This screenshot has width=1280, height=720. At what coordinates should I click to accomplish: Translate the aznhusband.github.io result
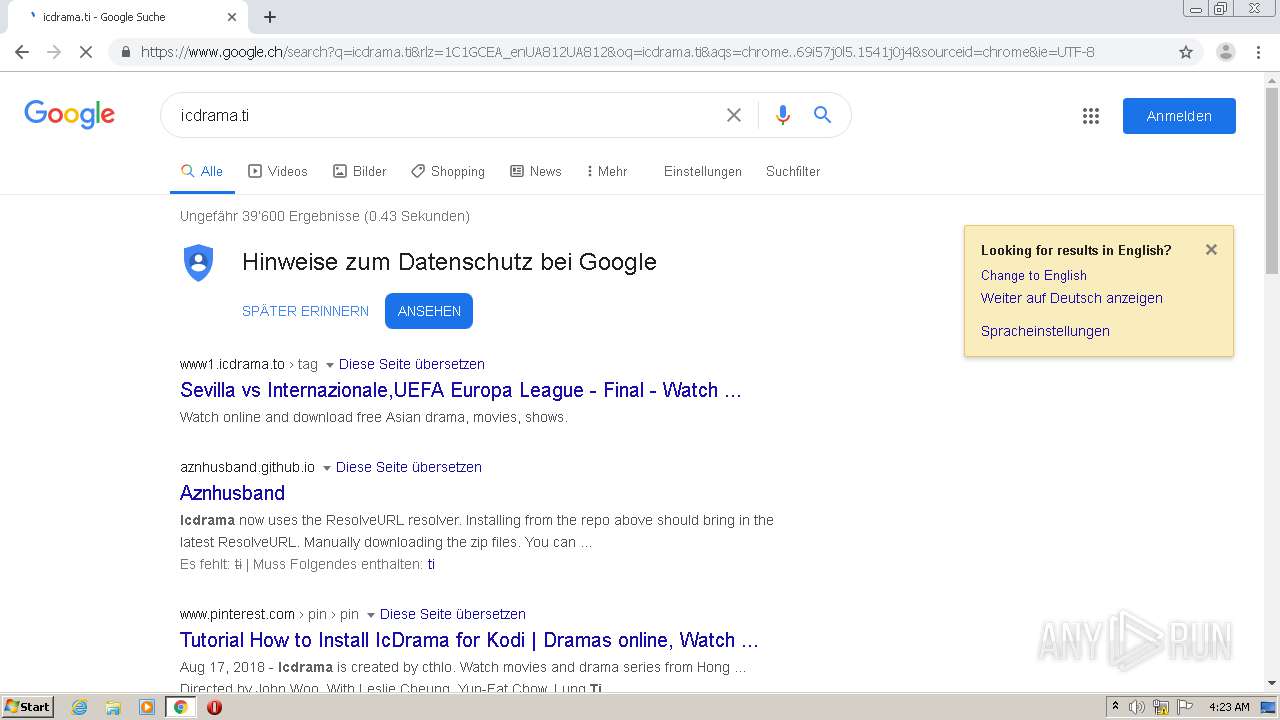point(409,467)
